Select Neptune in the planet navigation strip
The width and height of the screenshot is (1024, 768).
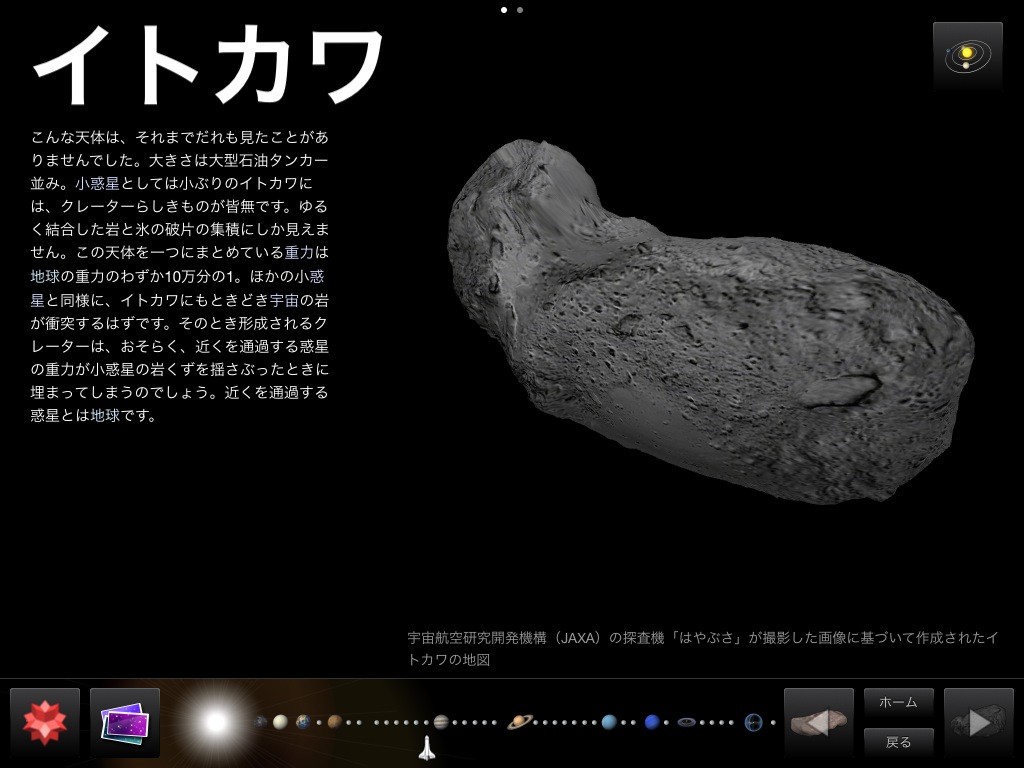[652, 721]
